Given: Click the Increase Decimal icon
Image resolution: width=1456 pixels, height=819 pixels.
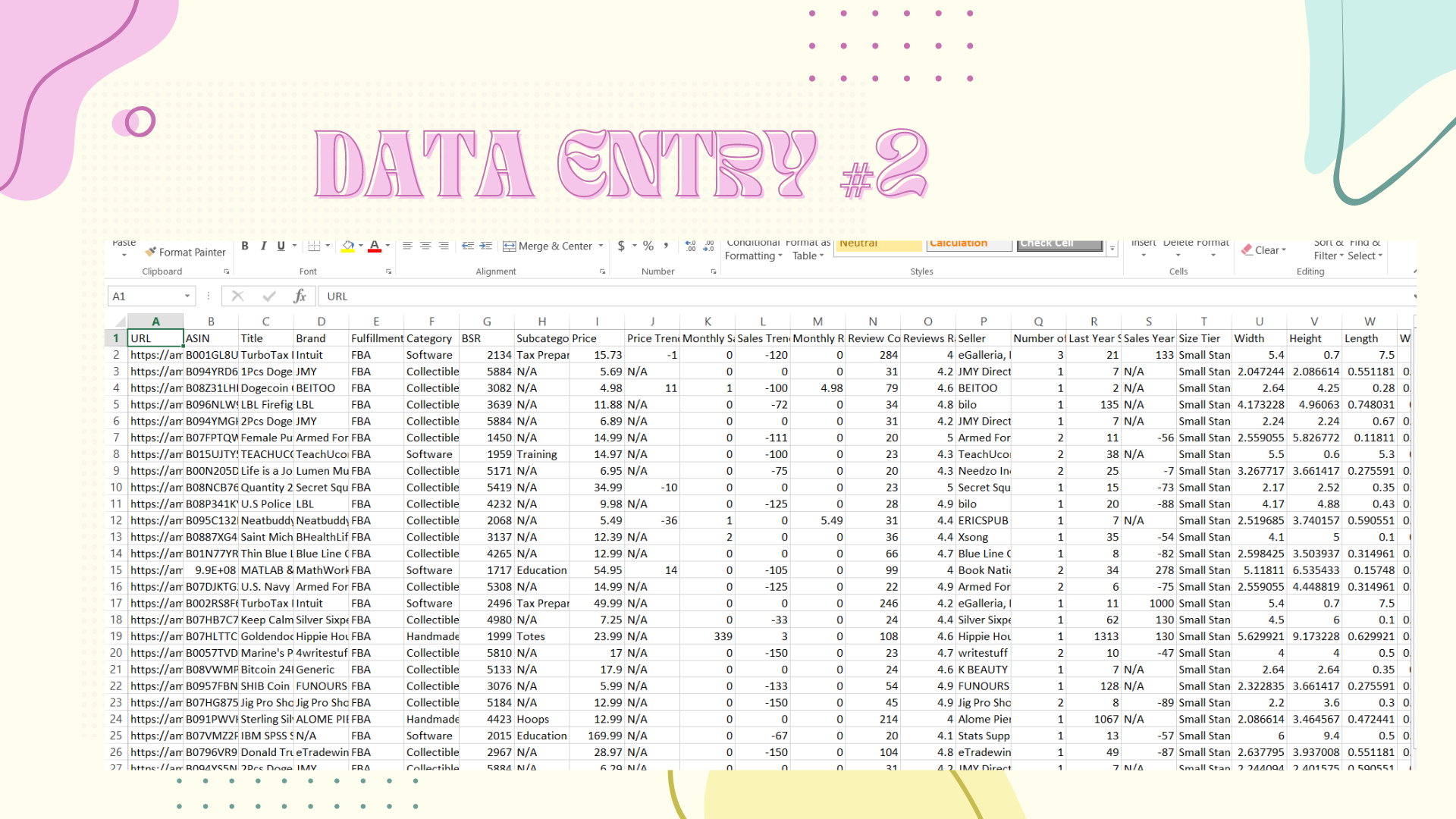Looking at the screenshot, I should click(x=690, y=246).
